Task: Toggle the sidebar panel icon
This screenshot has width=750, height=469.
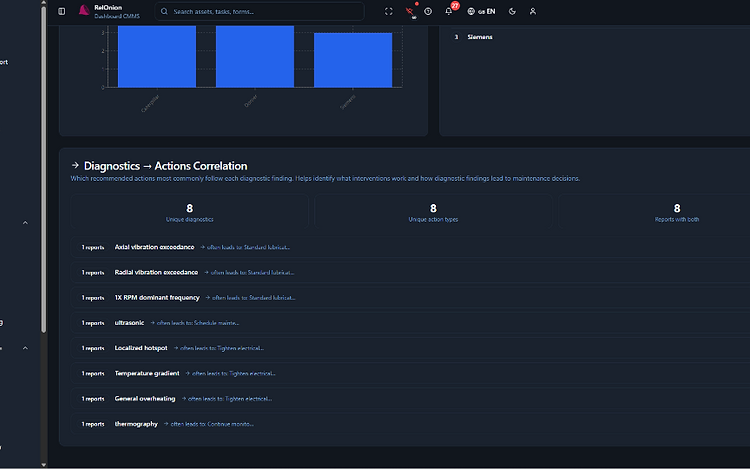Action: coord(62,11)
